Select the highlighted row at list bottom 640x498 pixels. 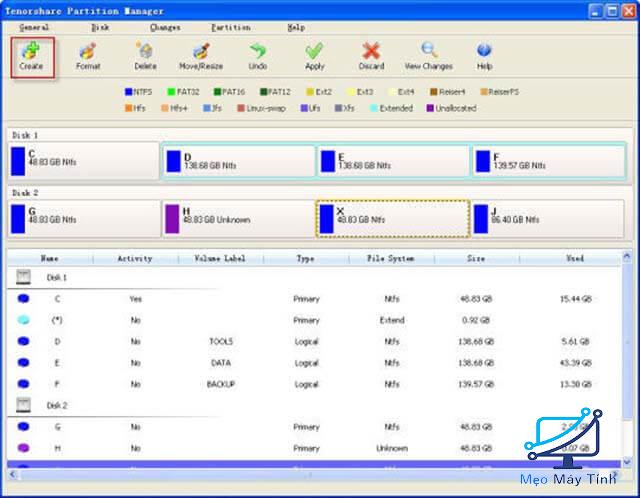(314, 465)
